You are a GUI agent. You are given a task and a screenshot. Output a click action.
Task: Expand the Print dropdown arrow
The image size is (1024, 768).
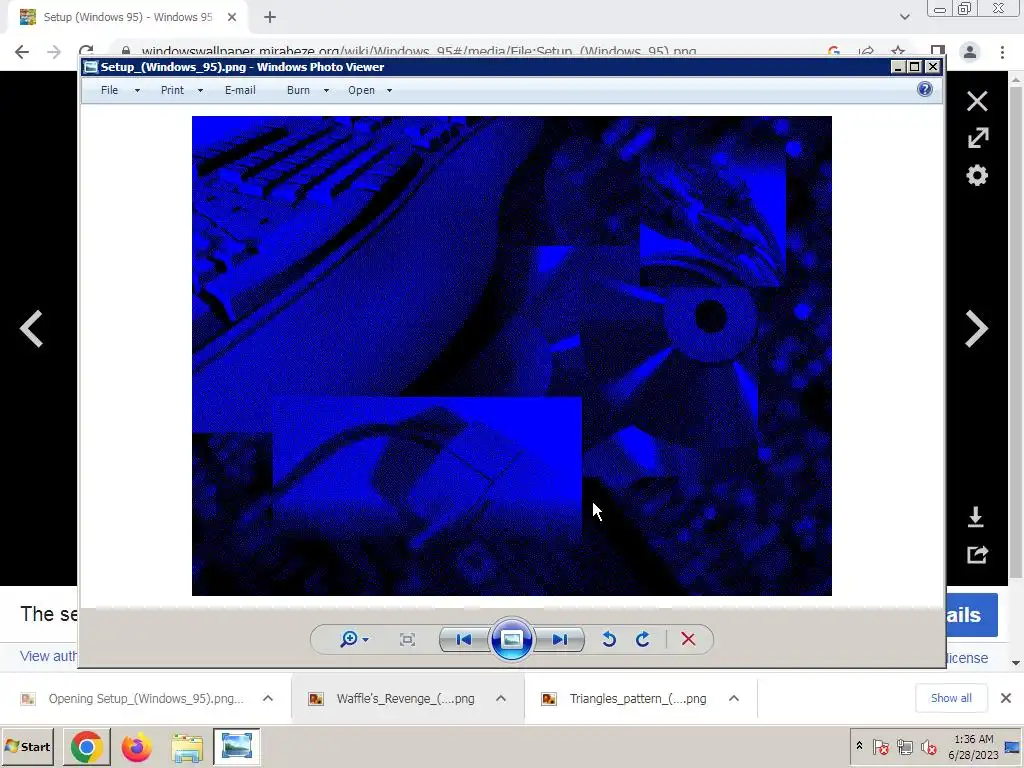tap(200, 91)
